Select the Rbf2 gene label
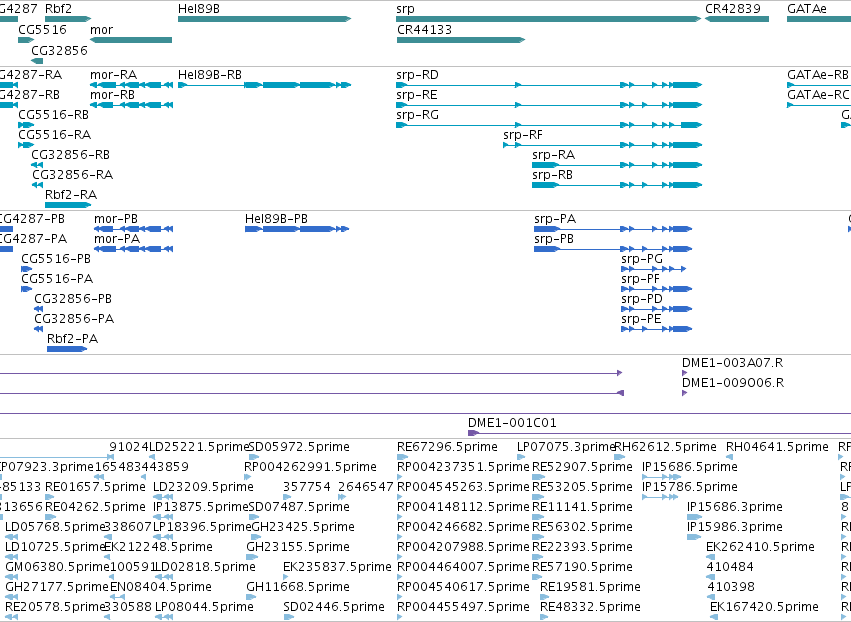Screen dimensions: 851x622 pyautogui.click(x=58, y=9)
